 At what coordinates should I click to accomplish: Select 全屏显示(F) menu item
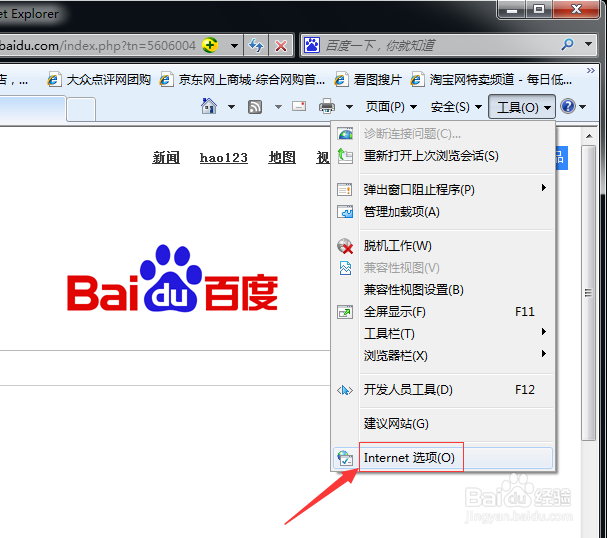[x=443, y=312]
